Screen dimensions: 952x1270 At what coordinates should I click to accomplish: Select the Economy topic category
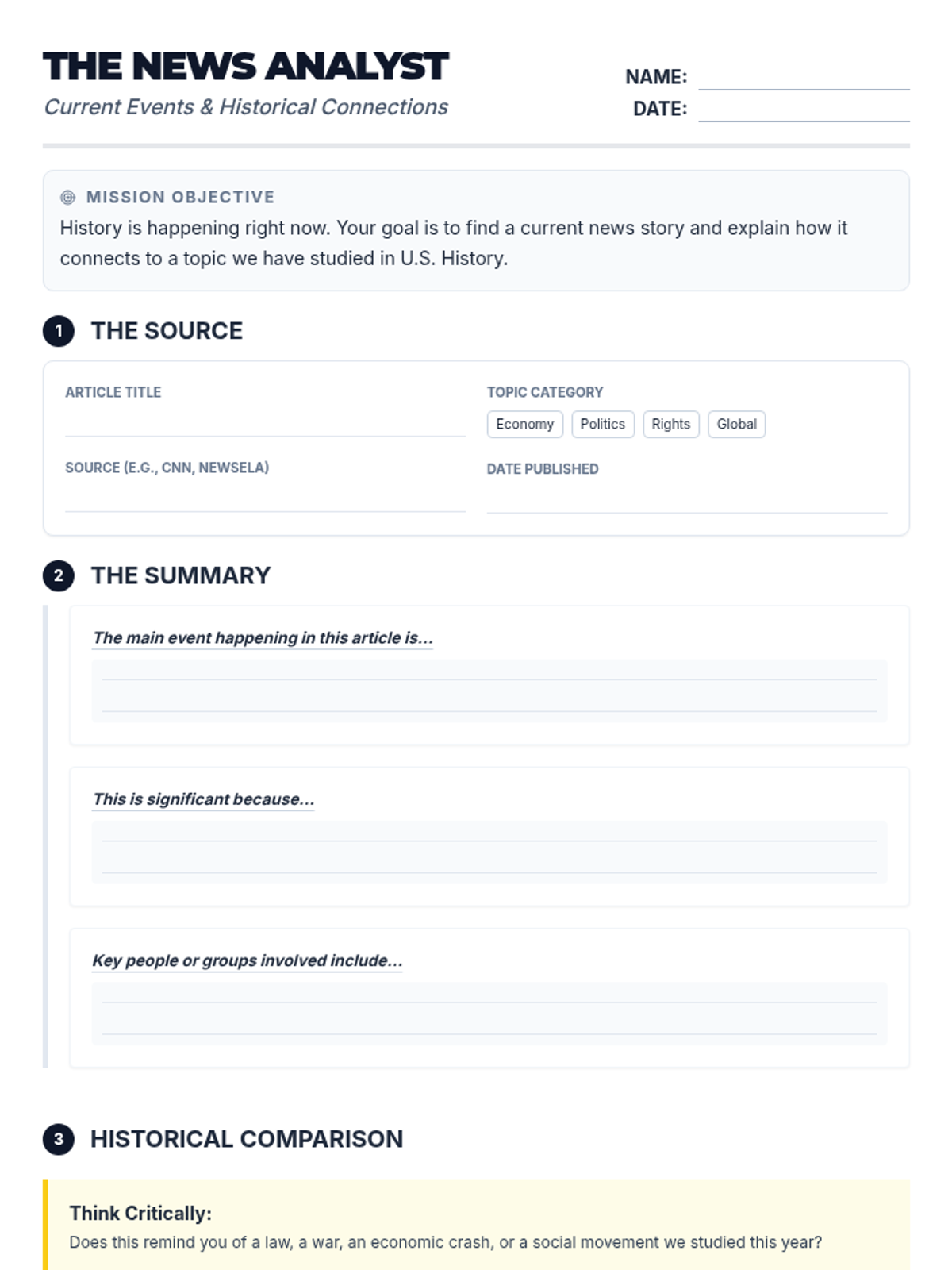coord(525,425)
